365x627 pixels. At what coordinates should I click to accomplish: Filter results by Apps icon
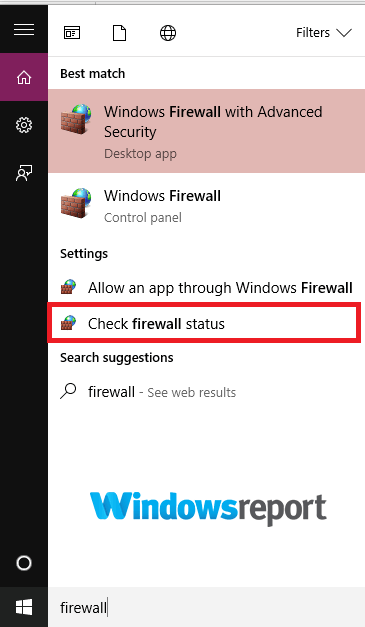coord(72,33)
